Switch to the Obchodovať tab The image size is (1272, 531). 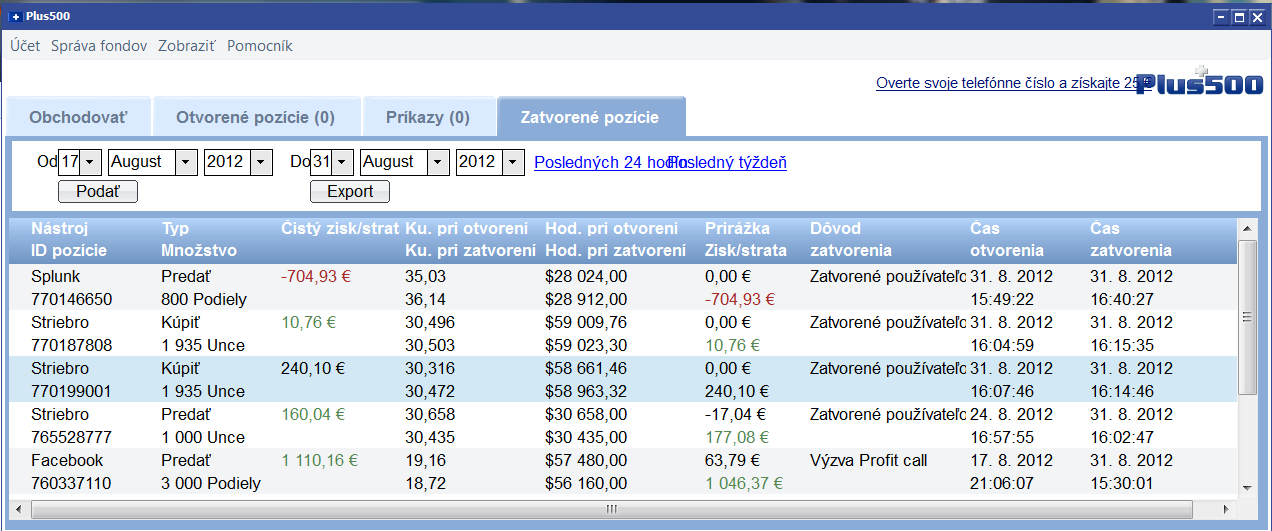(78, 117)
